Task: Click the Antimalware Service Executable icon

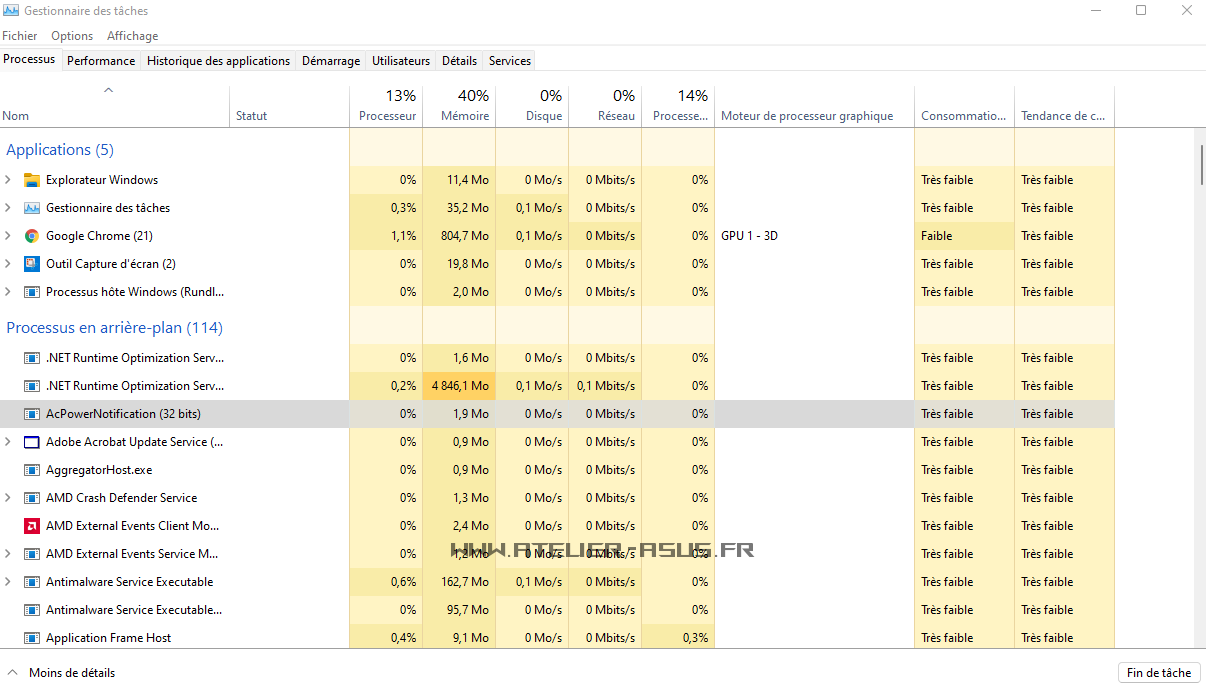Action: 31,582
